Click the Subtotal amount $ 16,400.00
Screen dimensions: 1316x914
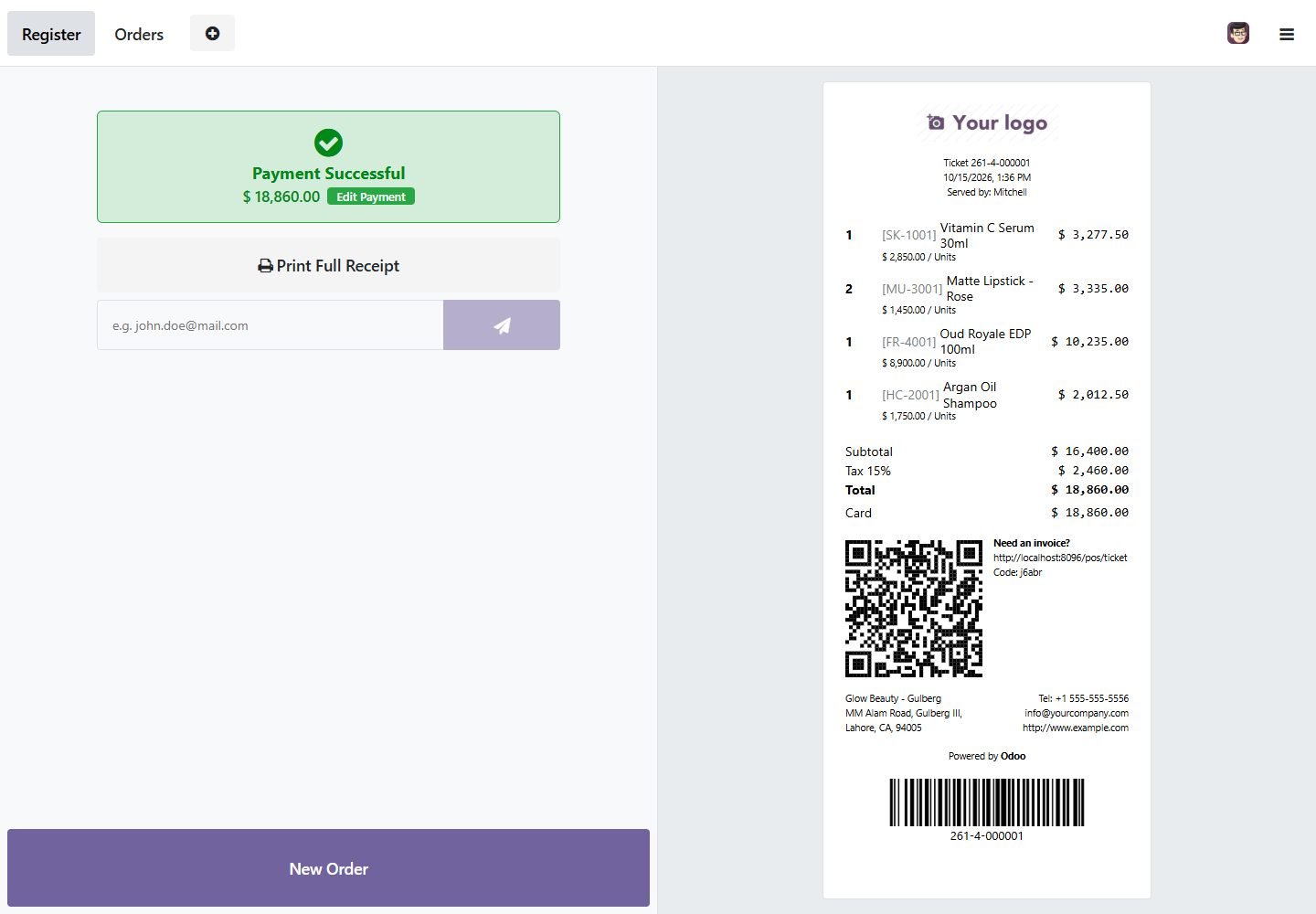[1089, 452]
